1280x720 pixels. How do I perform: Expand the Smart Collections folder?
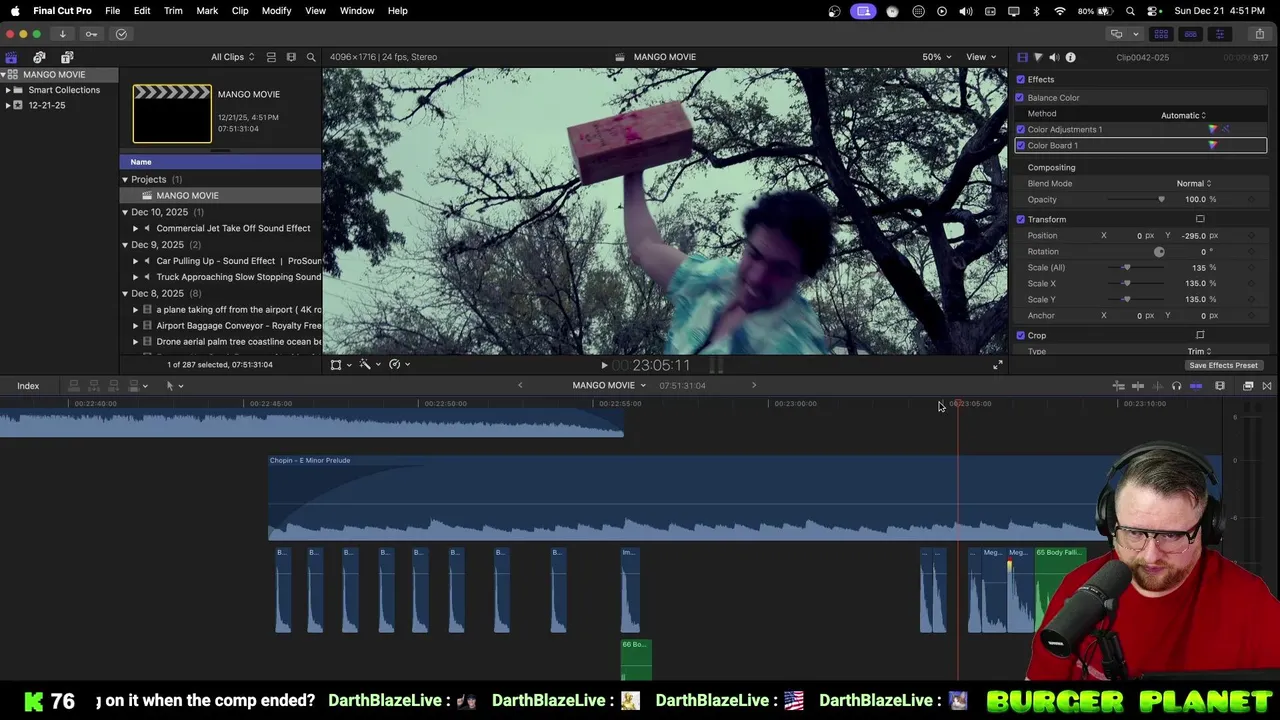point(8,90)
